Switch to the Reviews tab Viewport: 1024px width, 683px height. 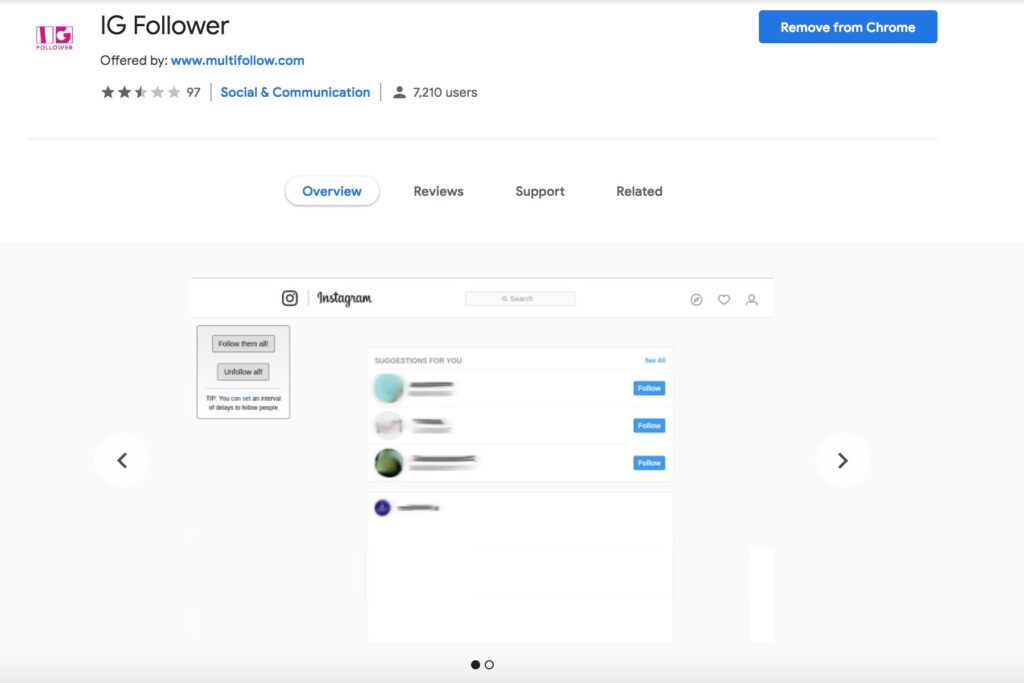438,191
